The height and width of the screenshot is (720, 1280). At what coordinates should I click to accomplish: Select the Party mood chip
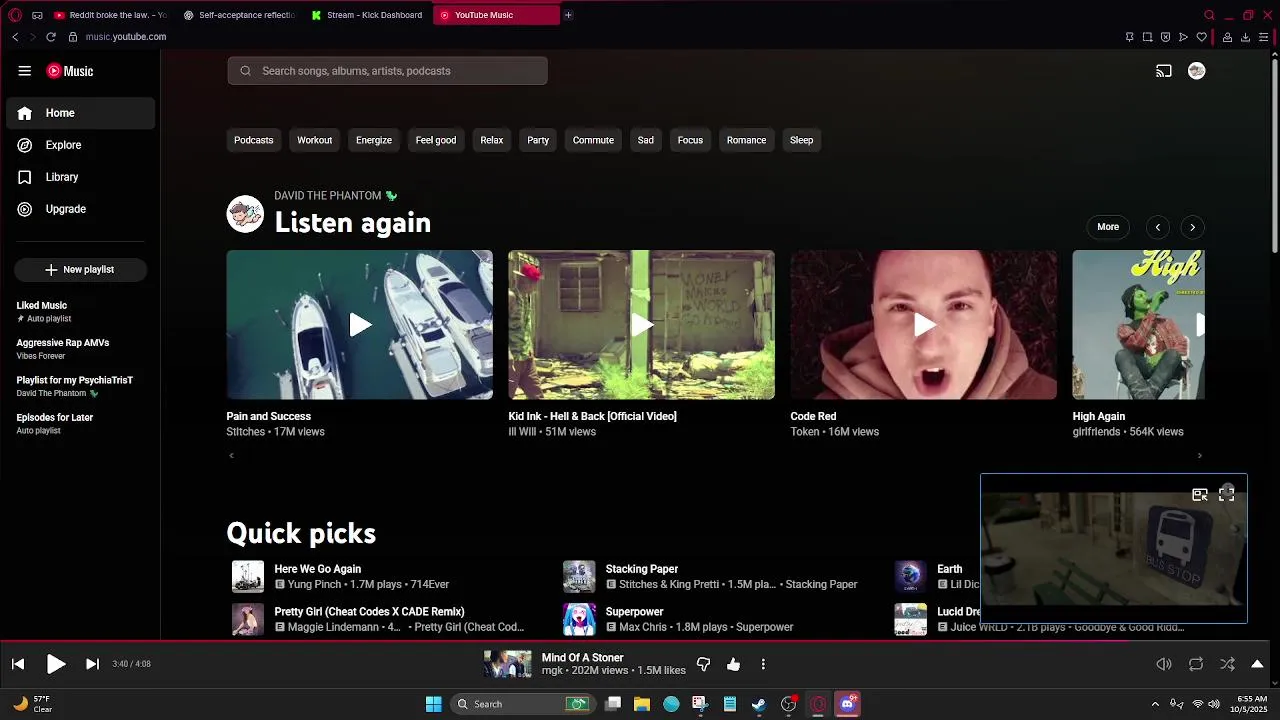click(538, 140)
